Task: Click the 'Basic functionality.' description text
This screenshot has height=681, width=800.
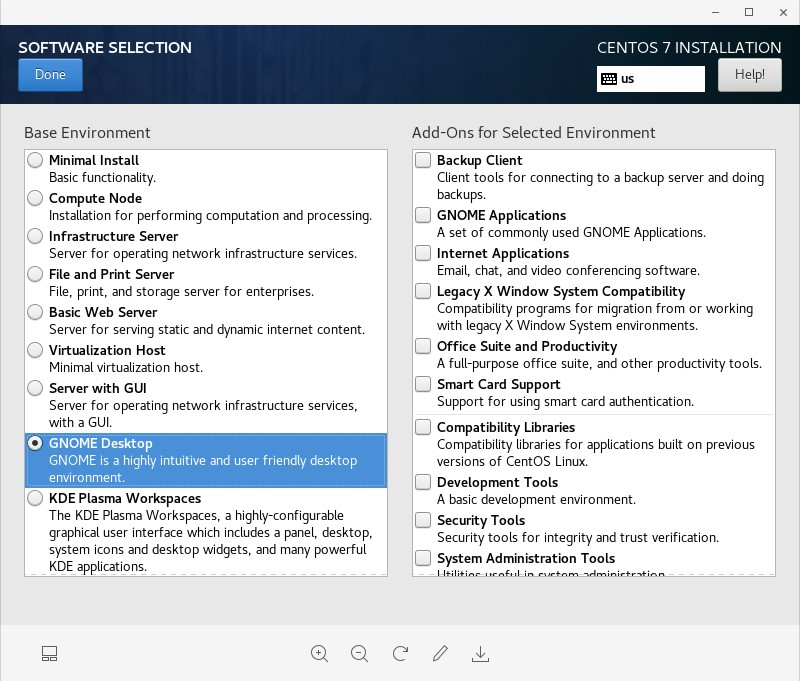Action: 103,178
